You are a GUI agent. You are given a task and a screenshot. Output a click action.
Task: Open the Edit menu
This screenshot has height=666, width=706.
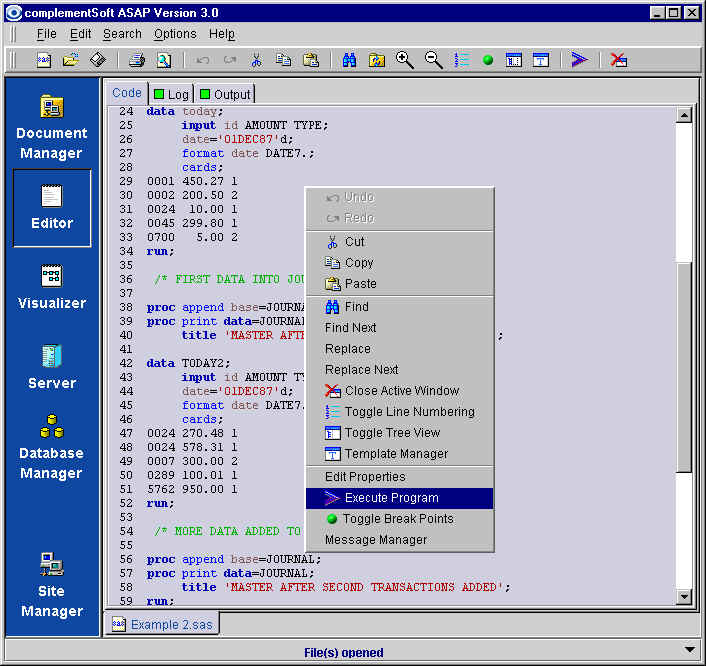(80, 34)
